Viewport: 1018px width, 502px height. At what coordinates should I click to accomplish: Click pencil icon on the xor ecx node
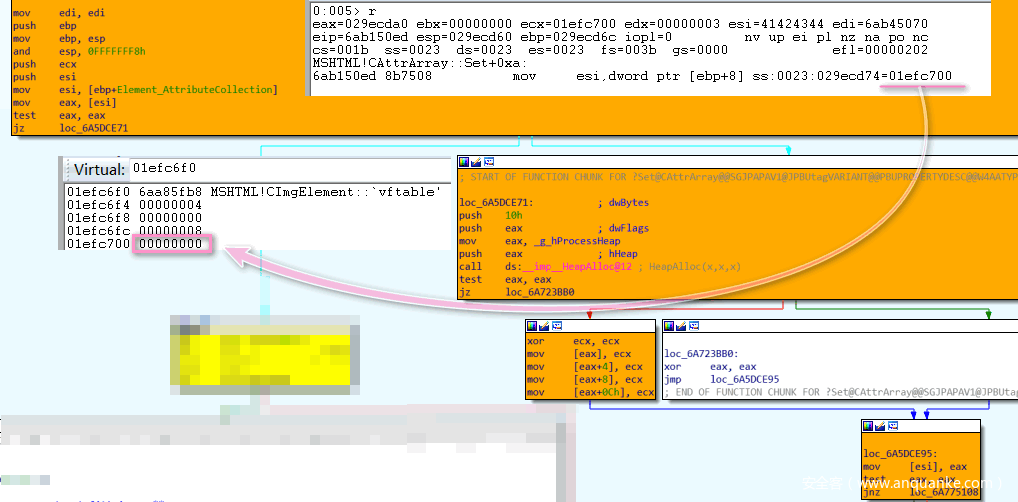[x=545, y=326]
